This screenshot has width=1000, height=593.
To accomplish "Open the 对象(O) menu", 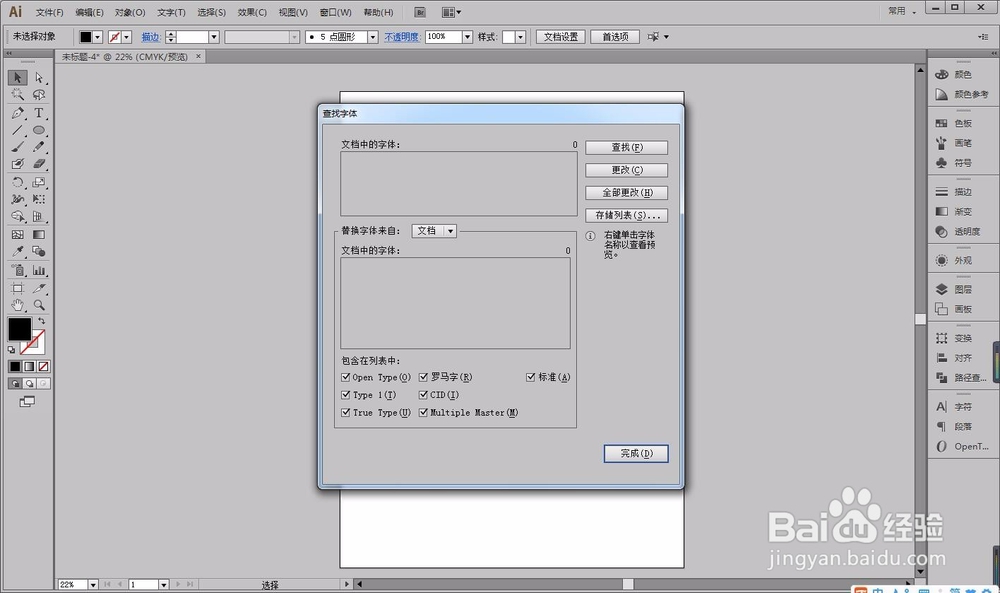I will 130,12.
